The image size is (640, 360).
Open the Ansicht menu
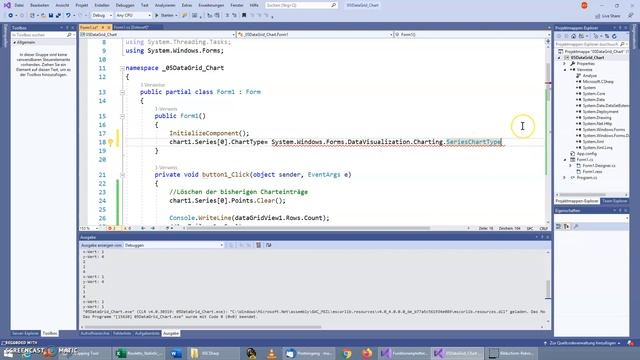coord(62,5)
